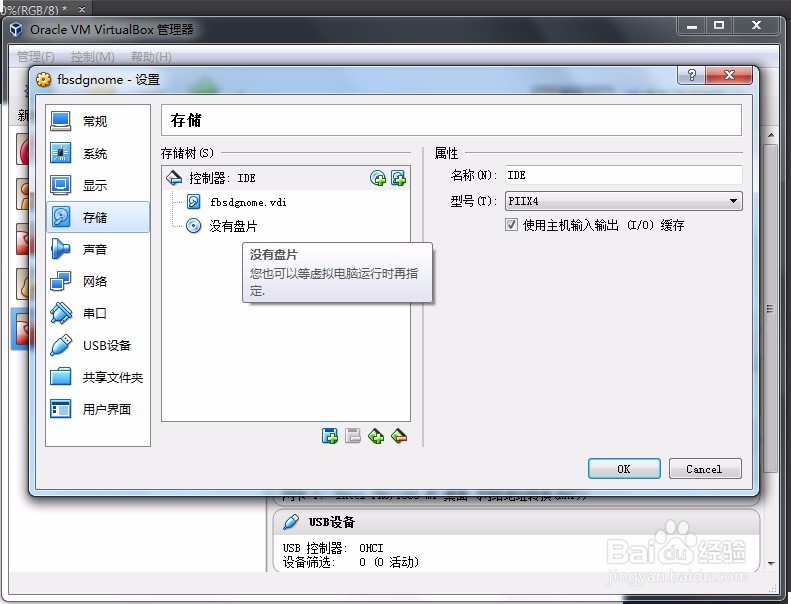Select the 存储 storage settings category

pyautogui.click(x=98, y=217)
